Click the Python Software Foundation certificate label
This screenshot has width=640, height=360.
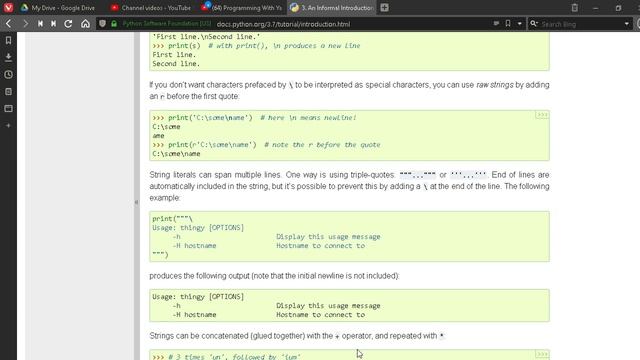pyautogui.click(x=167, y=24)
